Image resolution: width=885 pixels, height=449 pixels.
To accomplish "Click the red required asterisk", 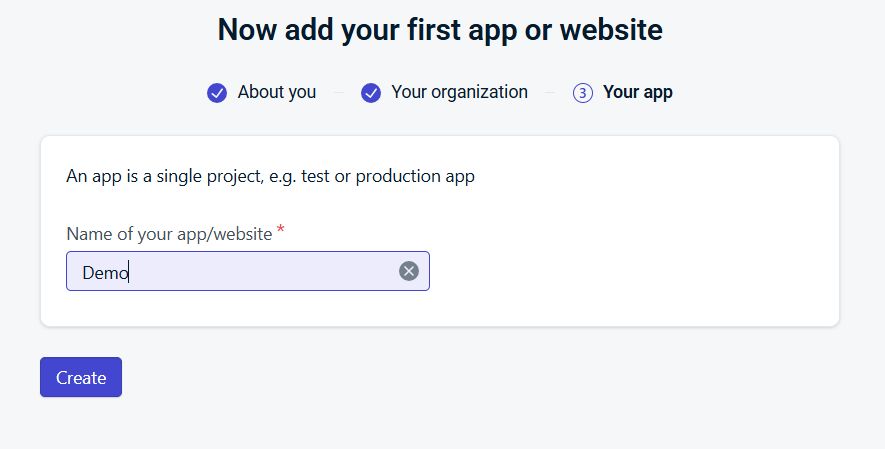I will point(280,231).
